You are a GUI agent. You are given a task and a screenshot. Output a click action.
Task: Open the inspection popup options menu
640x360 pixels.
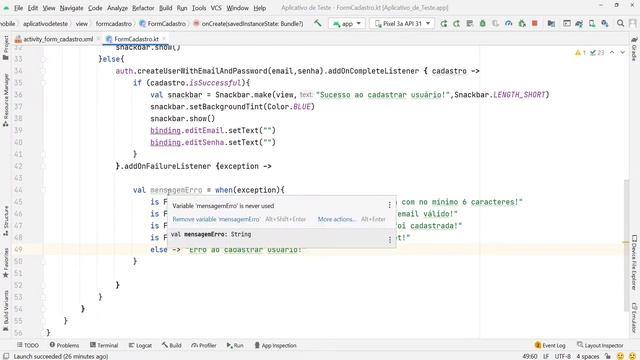pos(389,205)
